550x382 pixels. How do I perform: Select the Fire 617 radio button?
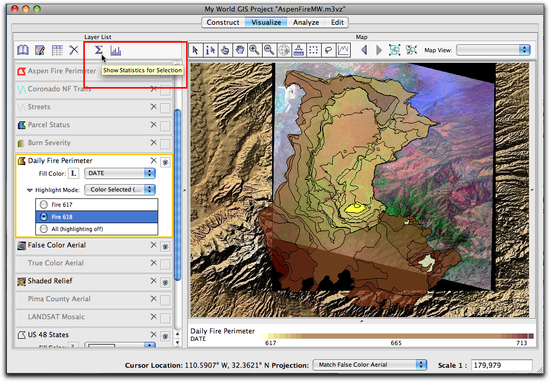tap(44, 205)
